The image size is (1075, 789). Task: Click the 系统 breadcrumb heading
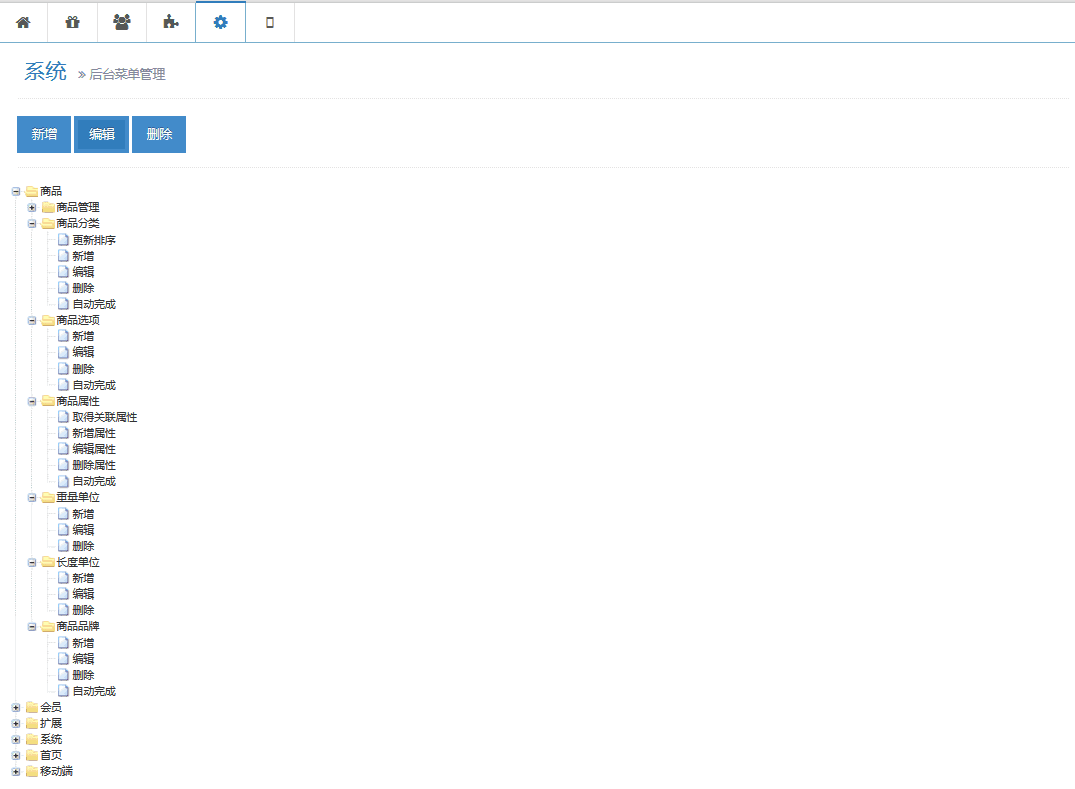coord(45,71)
